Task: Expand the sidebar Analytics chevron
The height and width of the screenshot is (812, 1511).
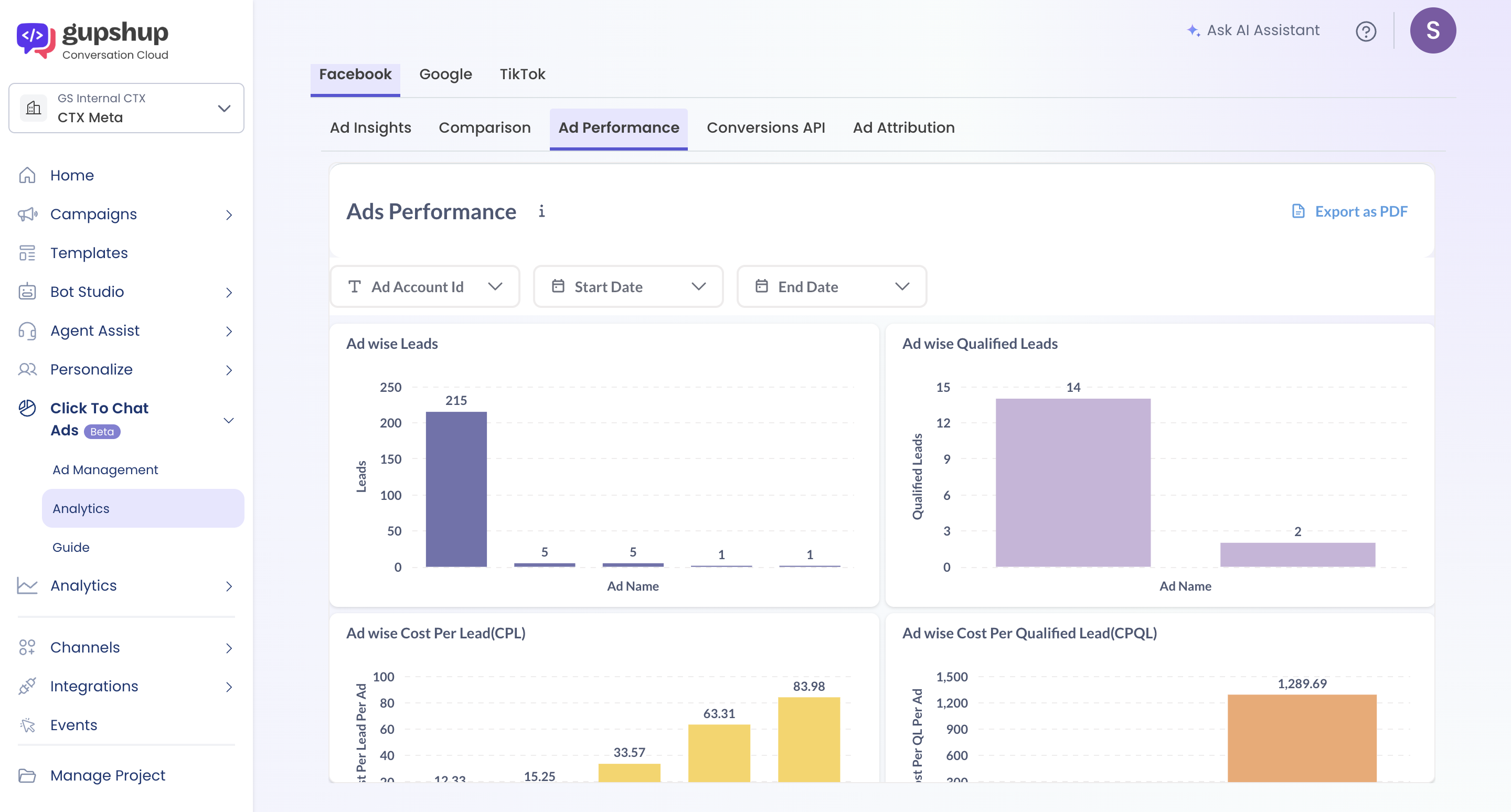Action: pos(229,586)
